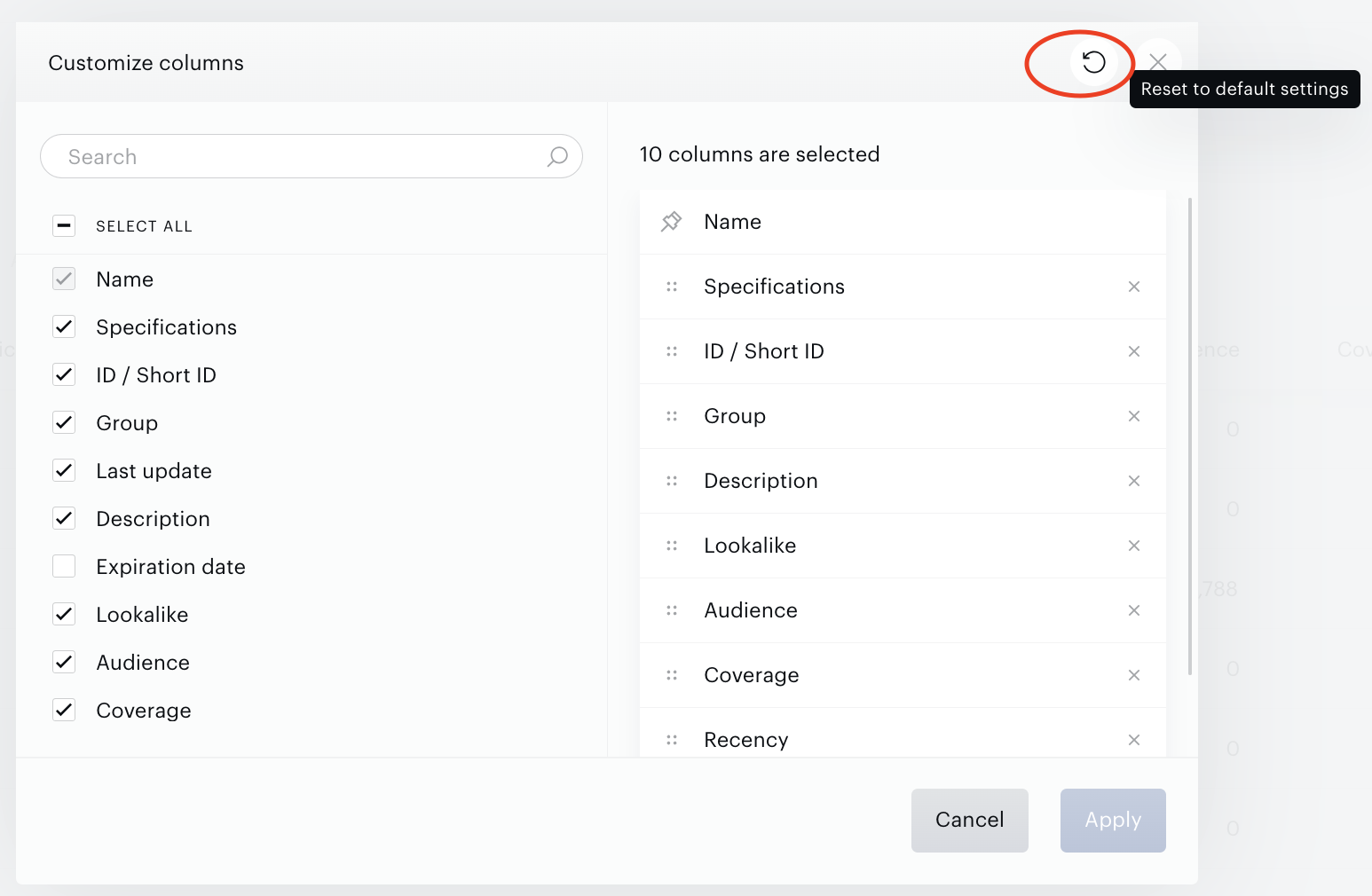Viewport: 1372px width, 896px height.
Task: Remove ID / Short ID from selected columns
Action: click(x=1134, y=351)
